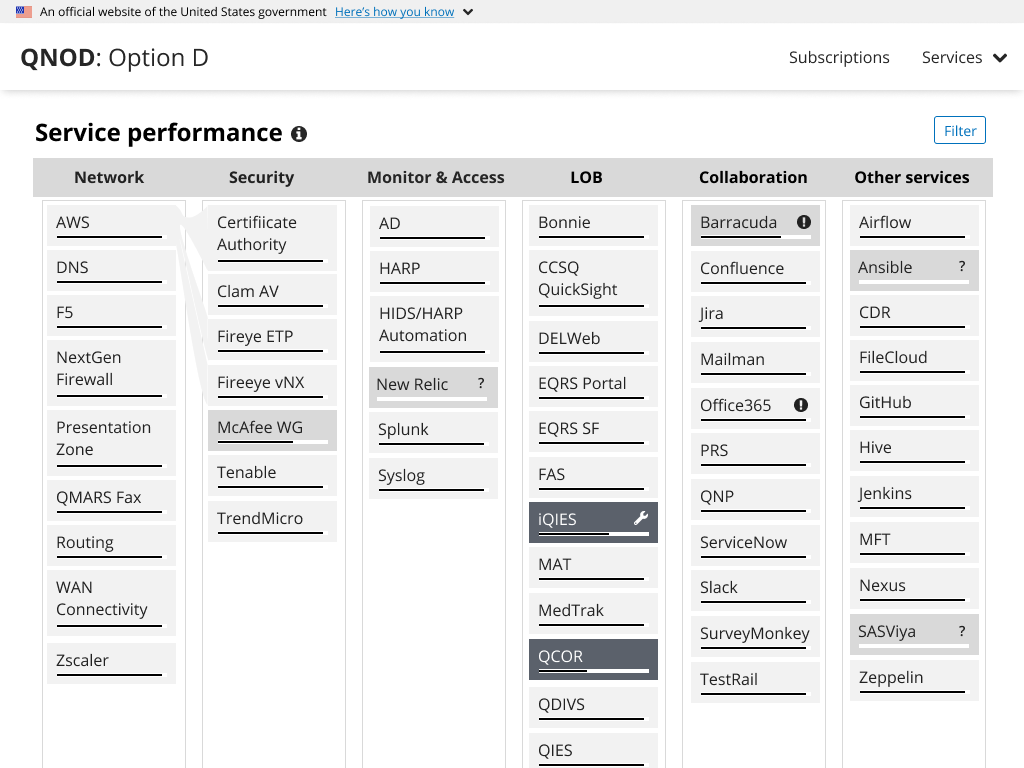The image size is (1024, 768).
Task: Click the SurveyMonkey text
Action: click(754, 633)
